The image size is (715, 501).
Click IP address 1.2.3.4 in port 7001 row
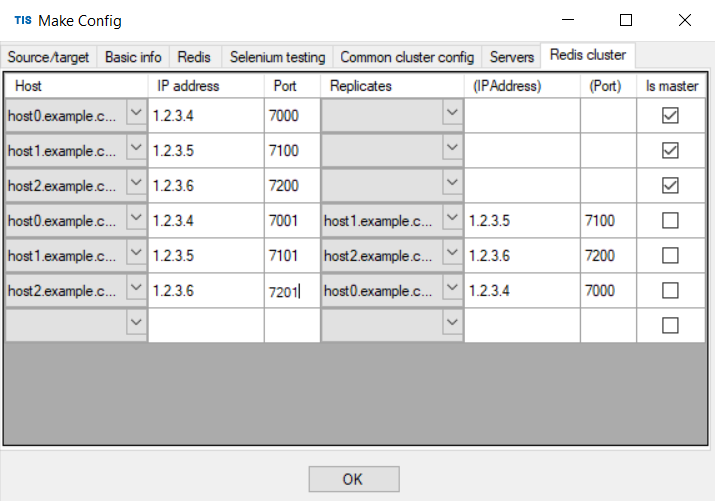pos(206,221)
